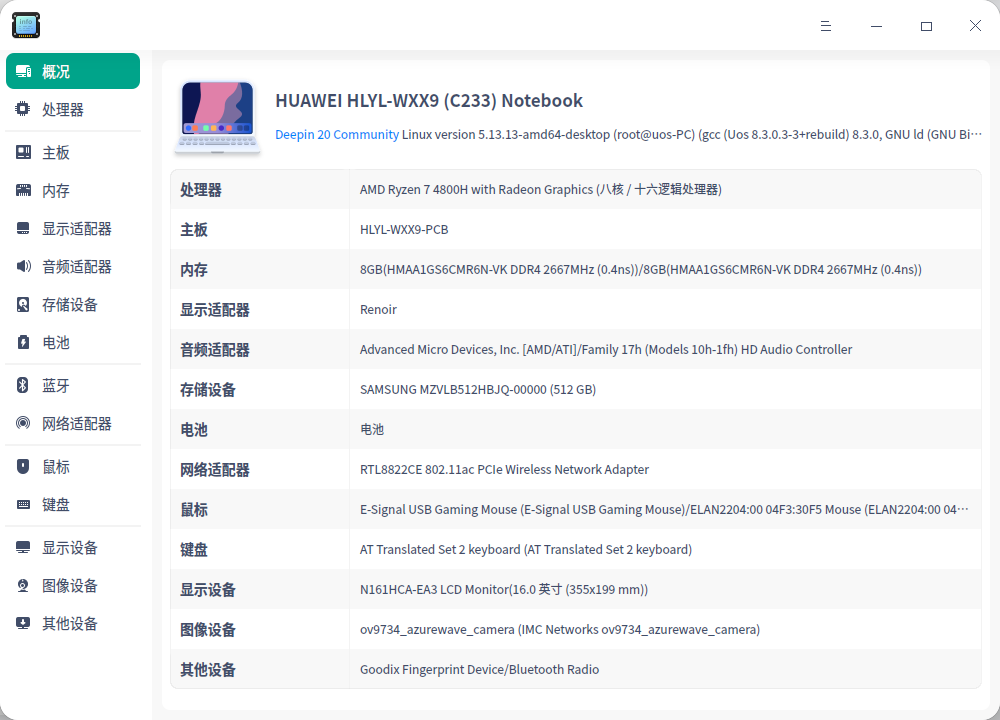Click the 鼠标 mouse icon in sidebar
Viewport: 1000px width, 720px height.
click(x=23, y=466)
